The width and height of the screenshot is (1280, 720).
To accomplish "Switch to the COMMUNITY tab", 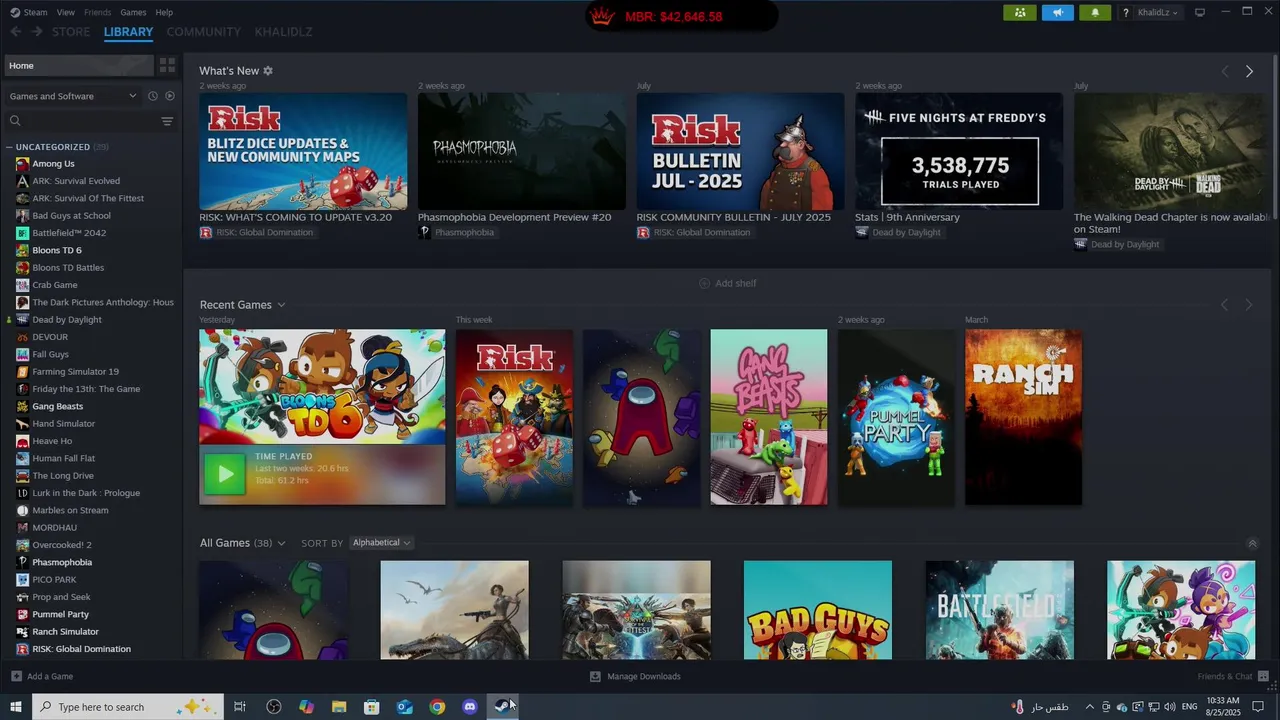I will coord(204,32).
